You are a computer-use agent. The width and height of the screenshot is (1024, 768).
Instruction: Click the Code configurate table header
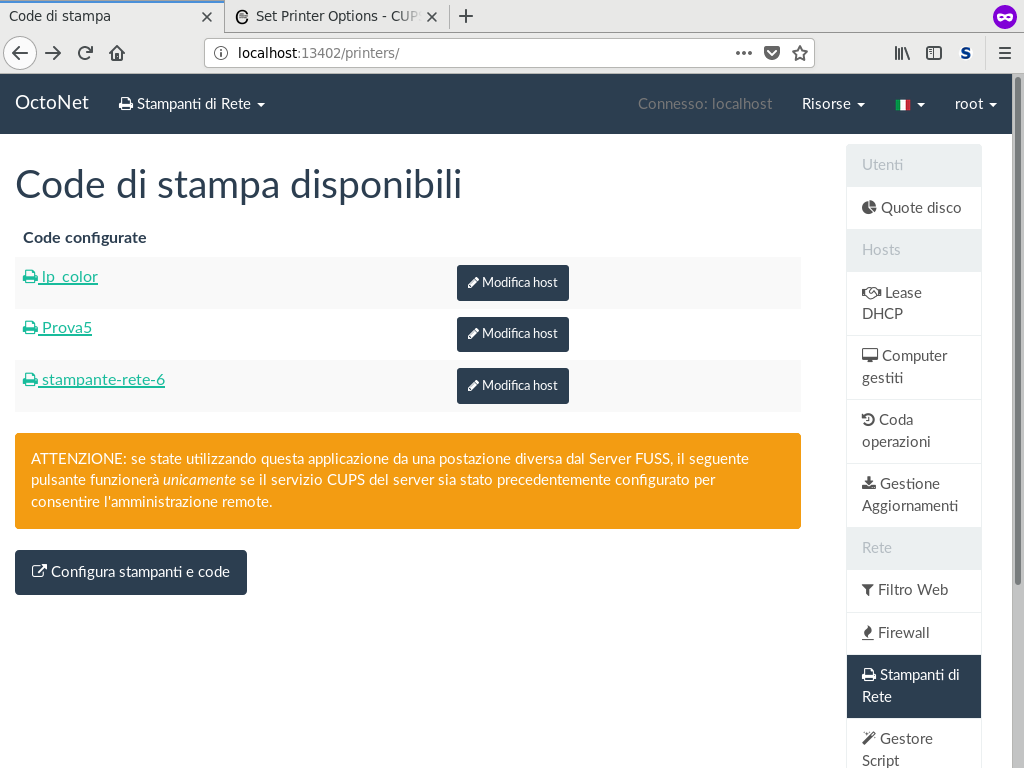click(85, 238)
